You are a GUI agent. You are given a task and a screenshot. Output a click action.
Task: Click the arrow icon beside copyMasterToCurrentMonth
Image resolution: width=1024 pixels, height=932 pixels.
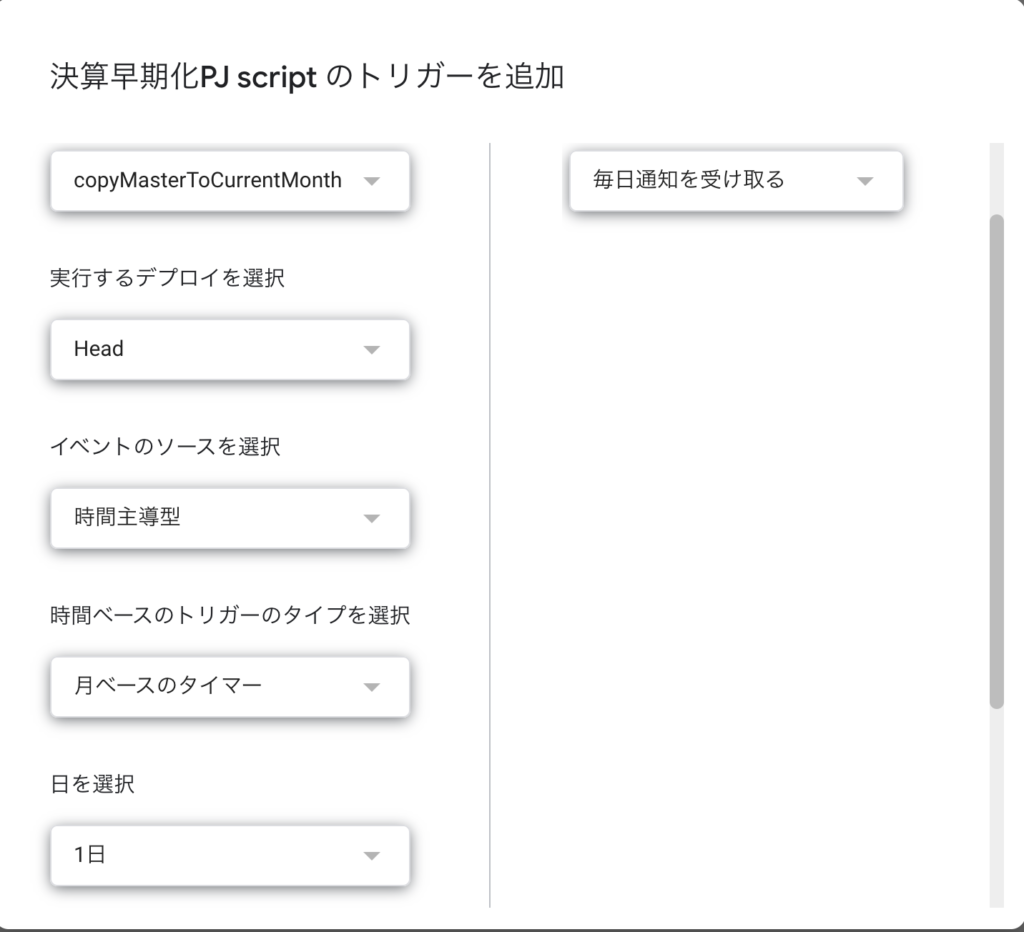pos(372,181)
